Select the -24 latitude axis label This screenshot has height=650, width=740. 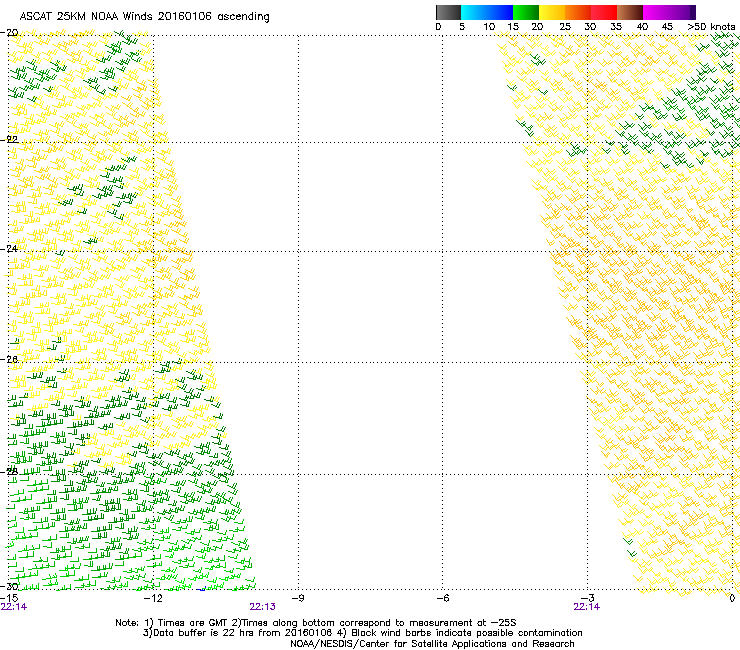coord(9,248)
